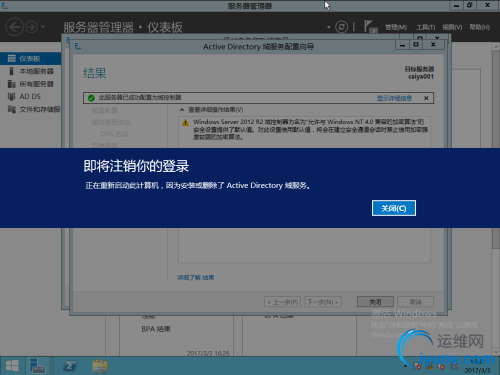500x375 pixels.
Task: Click the AD DS wizard title bar icon
Action: click(78, 46)
